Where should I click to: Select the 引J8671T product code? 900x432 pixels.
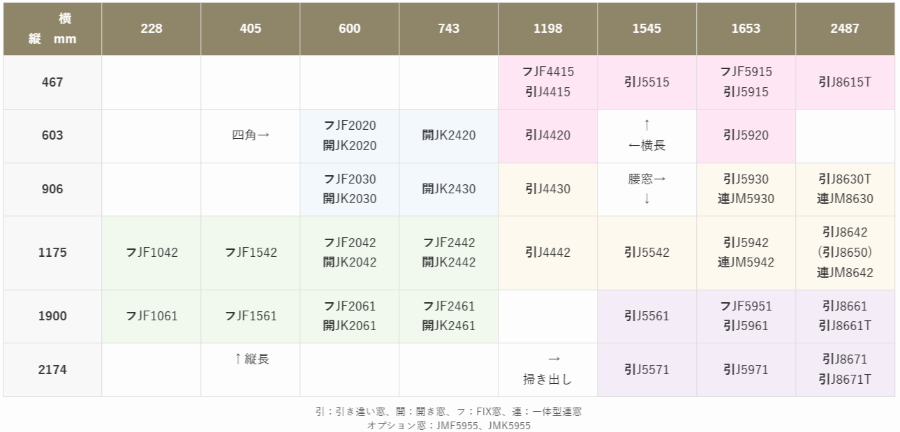pos(845,379)
